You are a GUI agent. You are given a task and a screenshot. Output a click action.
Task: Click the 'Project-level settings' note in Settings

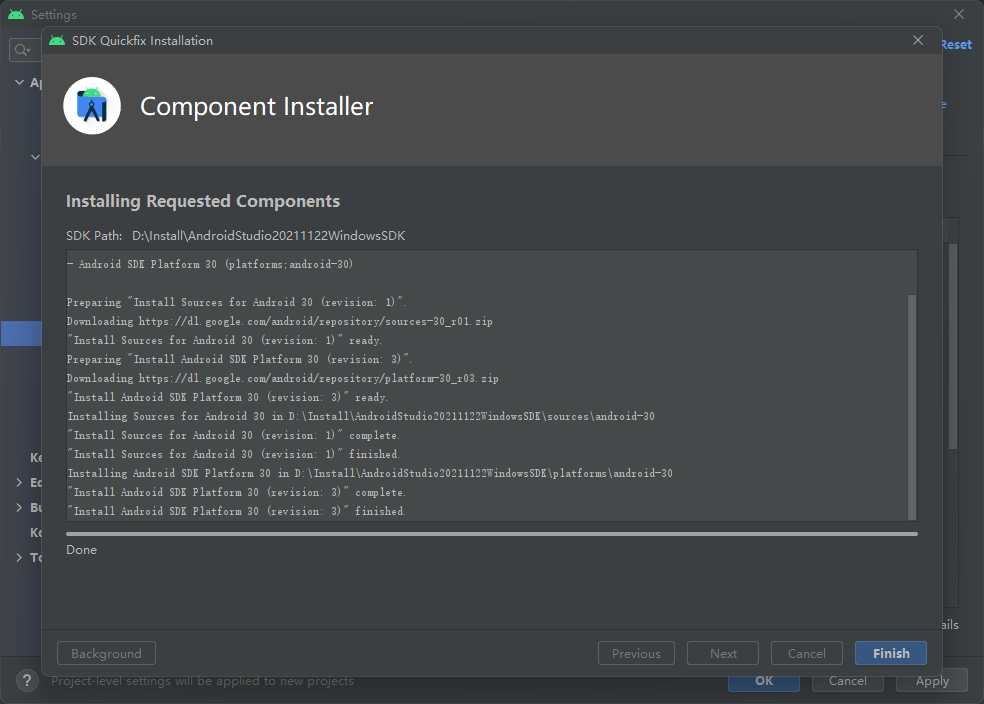tap(202, 681)
